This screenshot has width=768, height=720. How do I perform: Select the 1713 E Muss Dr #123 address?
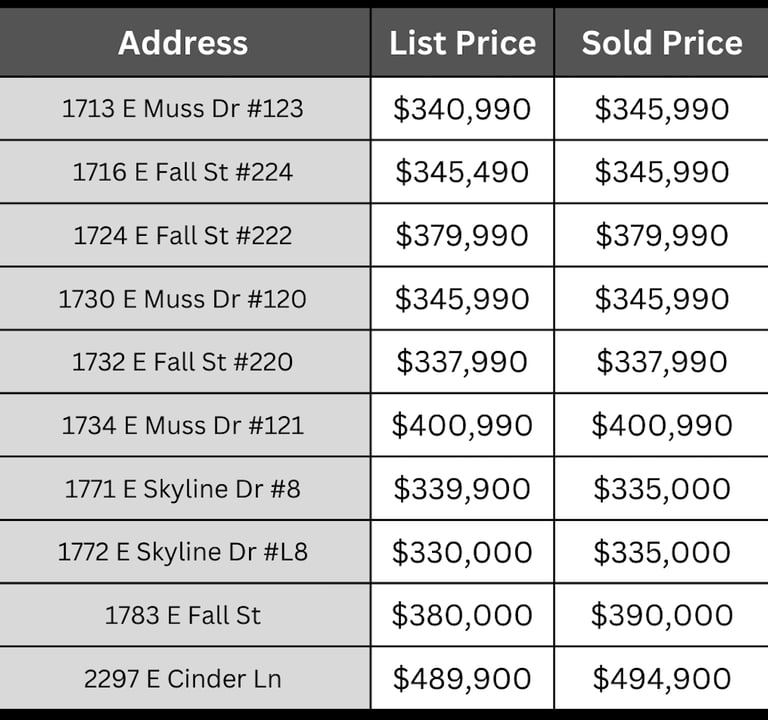pyautogui.click(x=183, y=108)
